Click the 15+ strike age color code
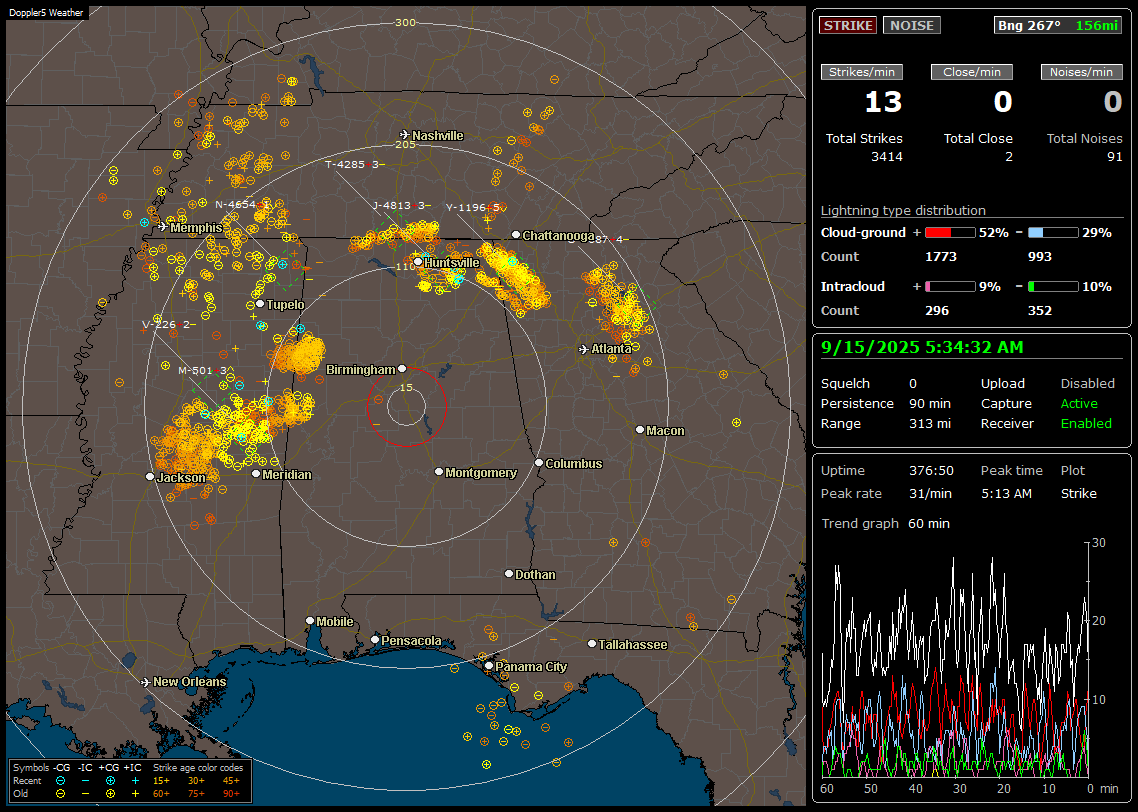The height and width of the screenshot is (812, 1138). coord(161,781)
